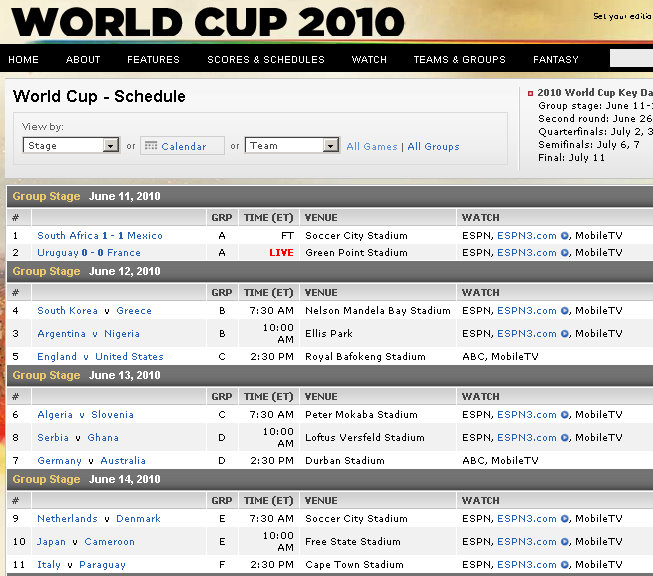653x576 pixels.
Task: Click the red LIVE status text
Action: 282,253
